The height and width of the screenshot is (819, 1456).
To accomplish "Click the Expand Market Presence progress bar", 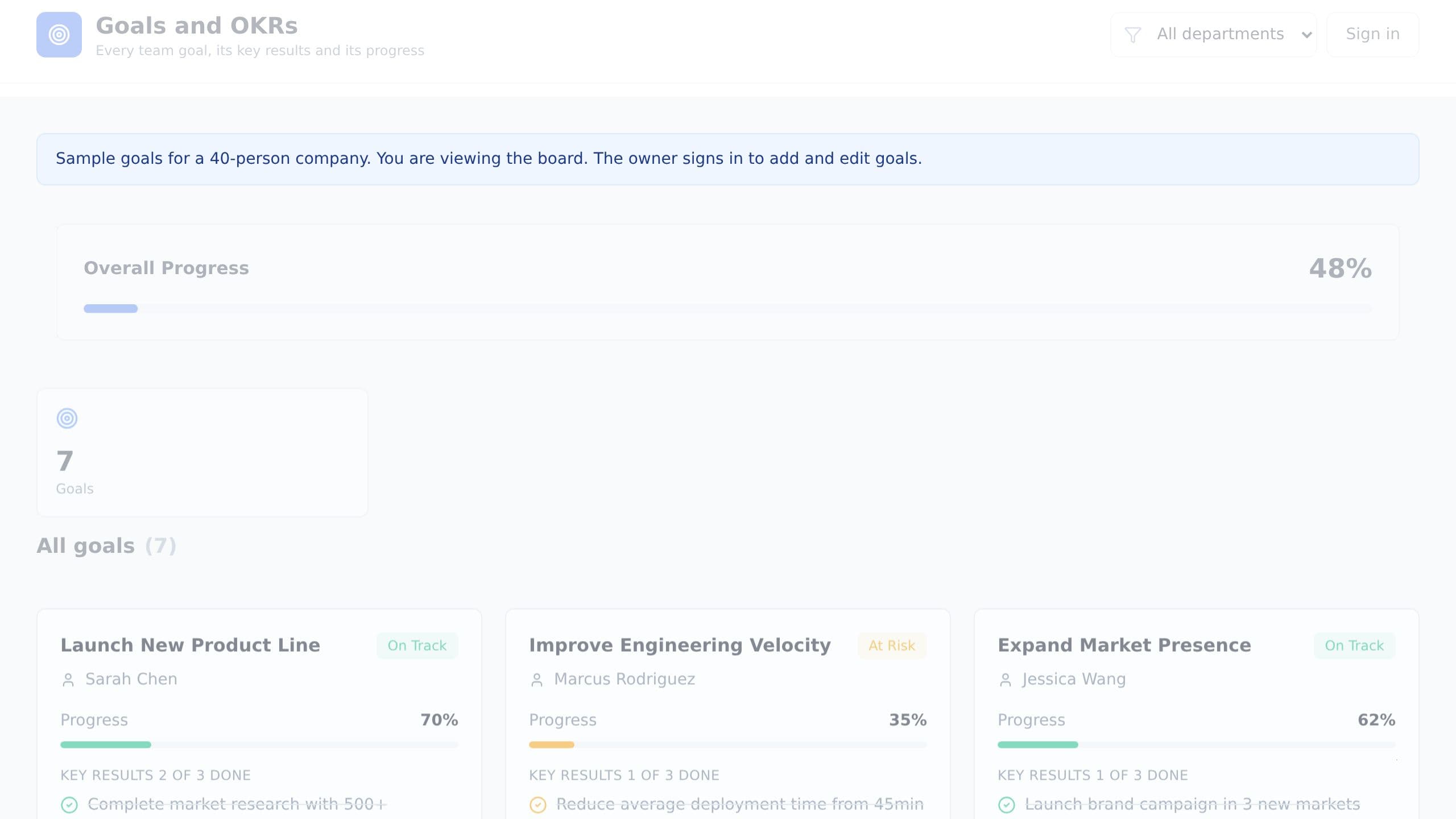I will click(1197, 744).
